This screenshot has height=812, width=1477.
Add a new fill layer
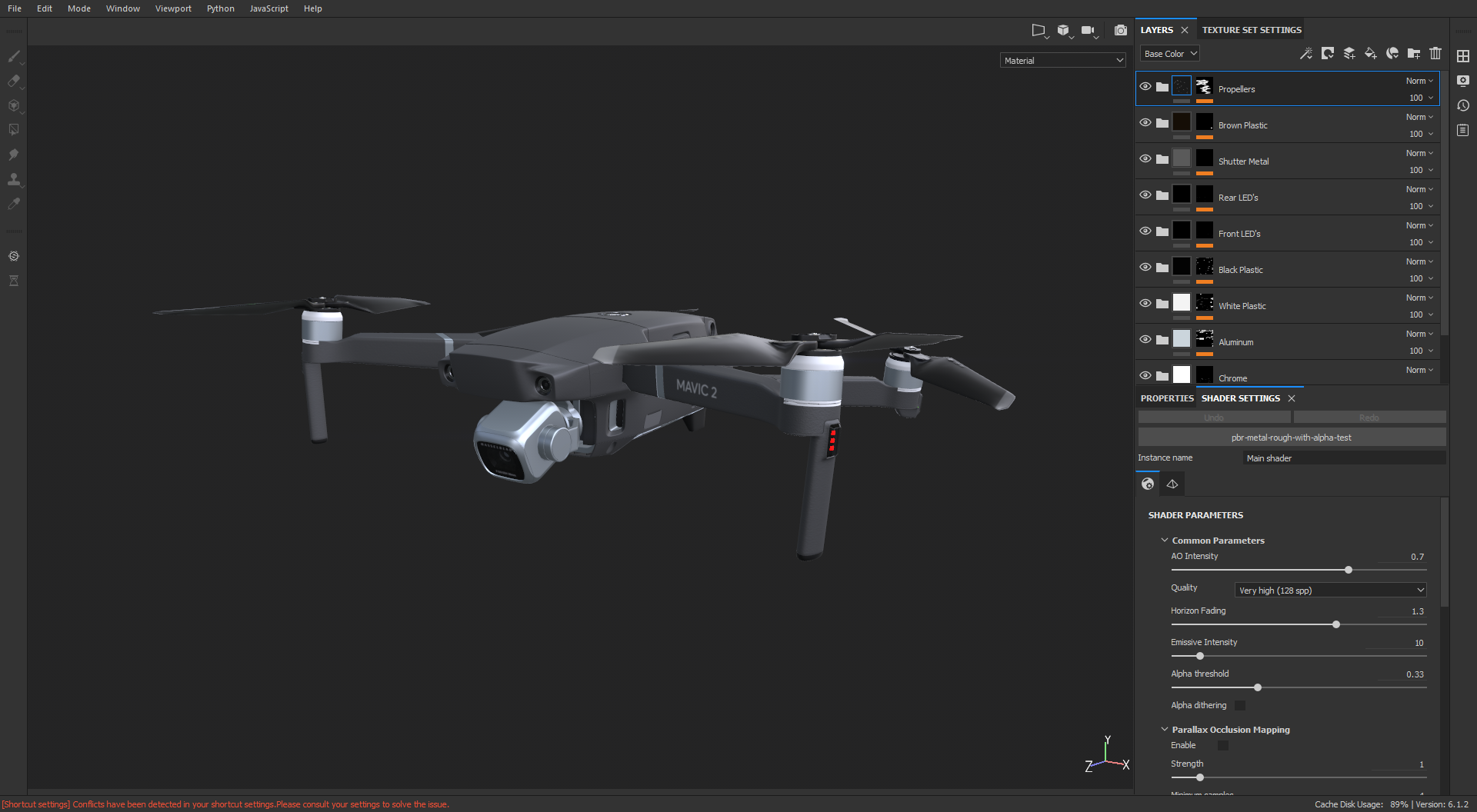1371,54
